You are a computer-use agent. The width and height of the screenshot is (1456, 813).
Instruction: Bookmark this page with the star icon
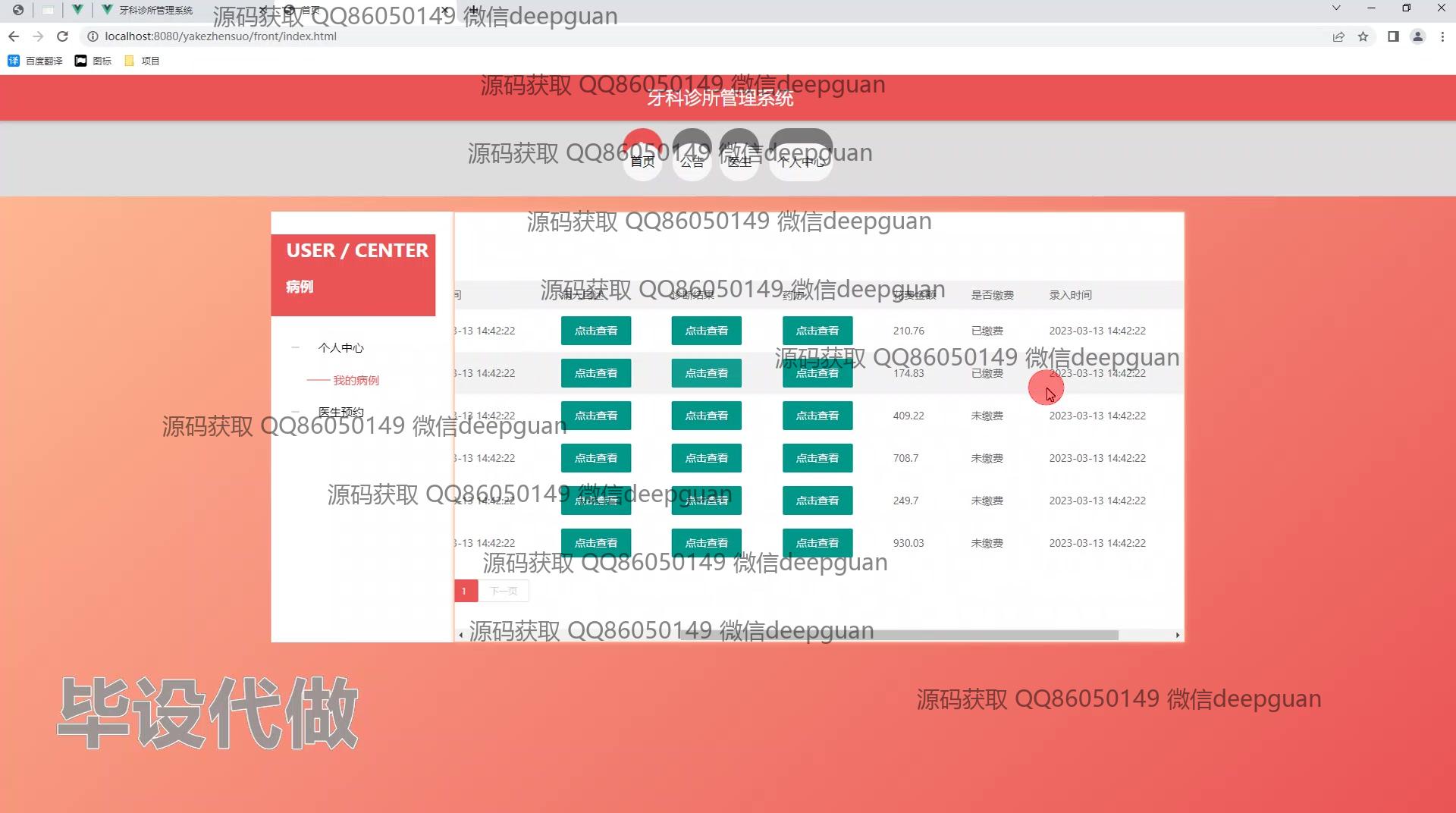(1363, 36)
